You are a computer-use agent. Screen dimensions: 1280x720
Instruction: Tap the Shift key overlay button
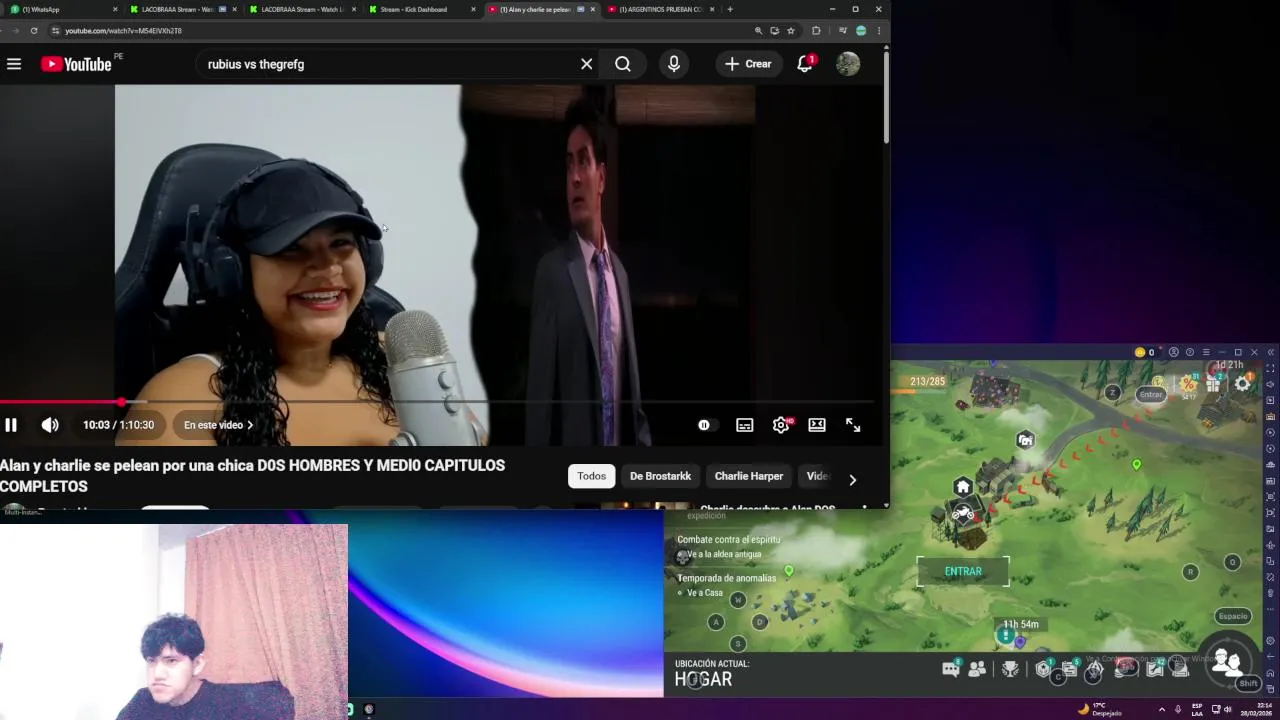(x=1248, y=684)
